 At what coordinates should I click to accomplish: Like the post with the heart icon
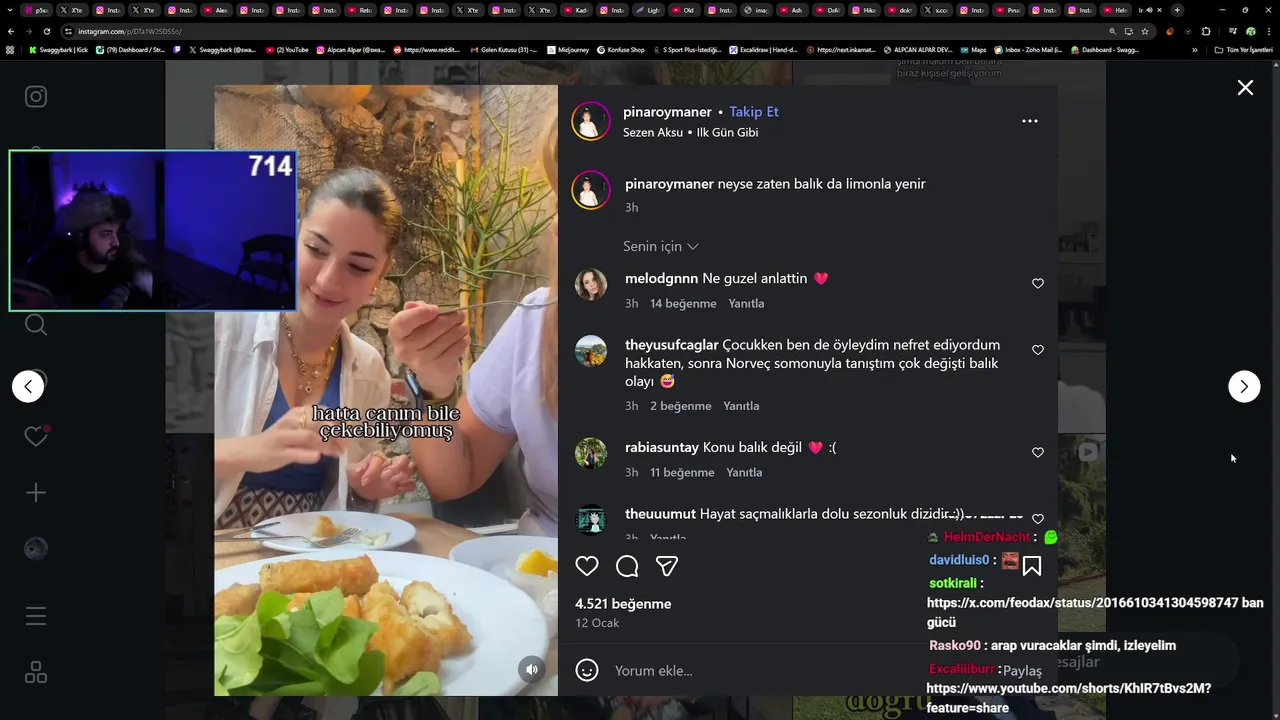point(587,567)
